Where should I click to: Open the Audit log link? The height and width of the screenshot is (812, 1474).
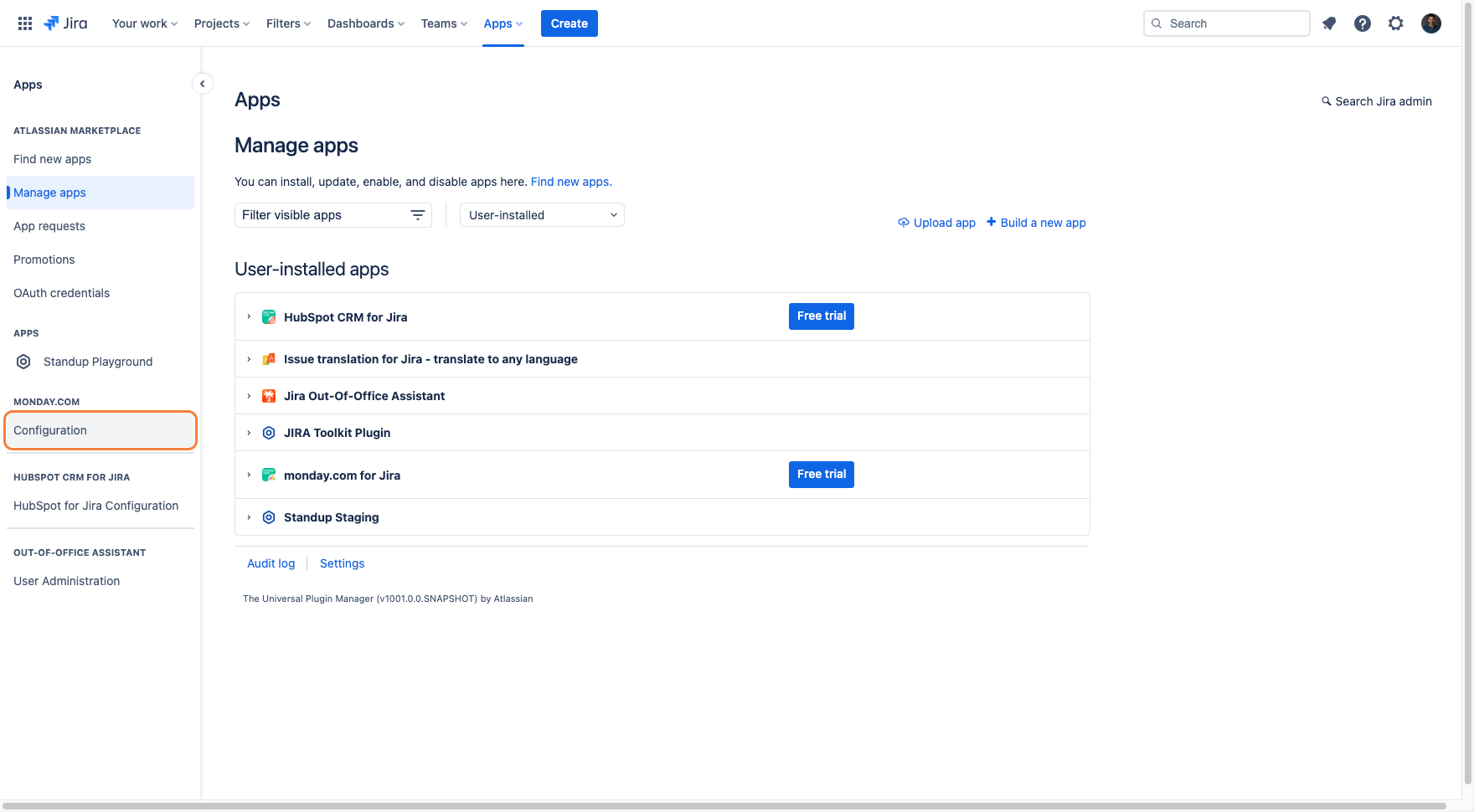[x=271, y=563]
